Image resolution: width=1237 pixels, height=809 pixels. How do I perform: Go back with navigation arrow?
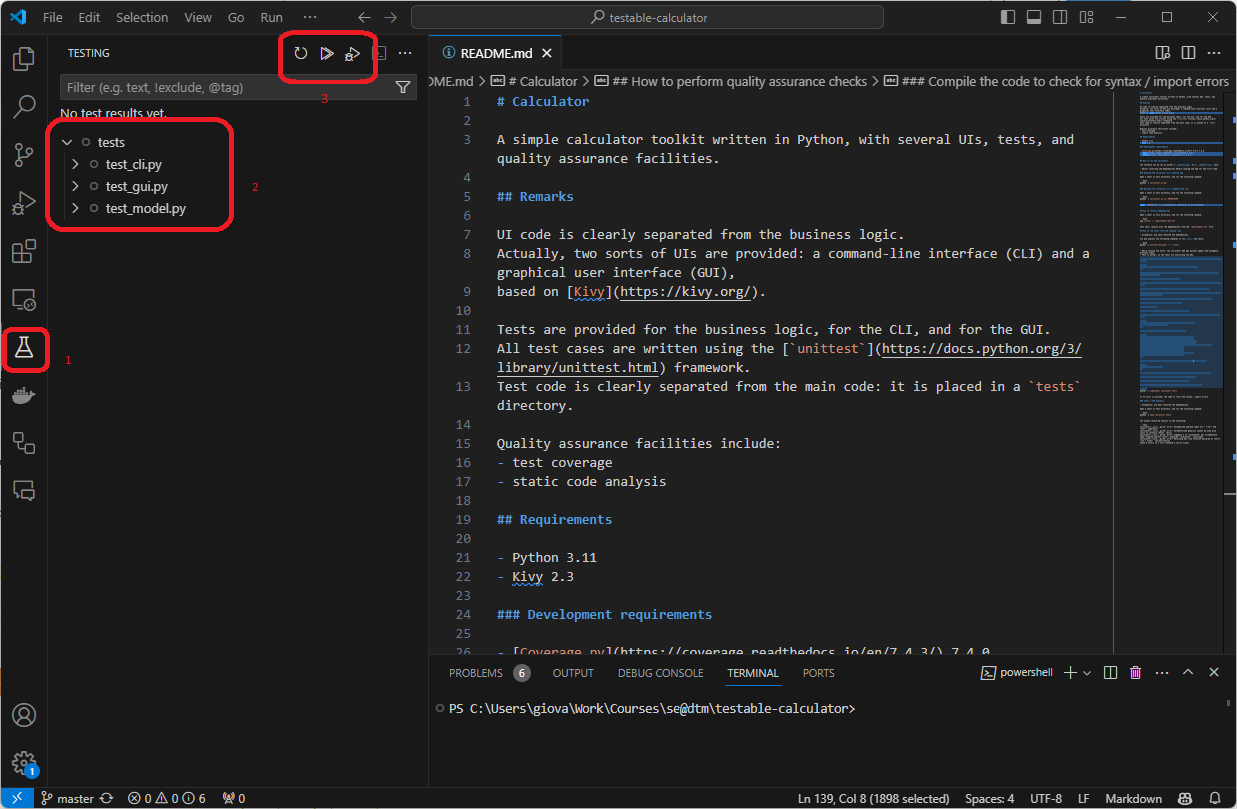tap(365, 17)
